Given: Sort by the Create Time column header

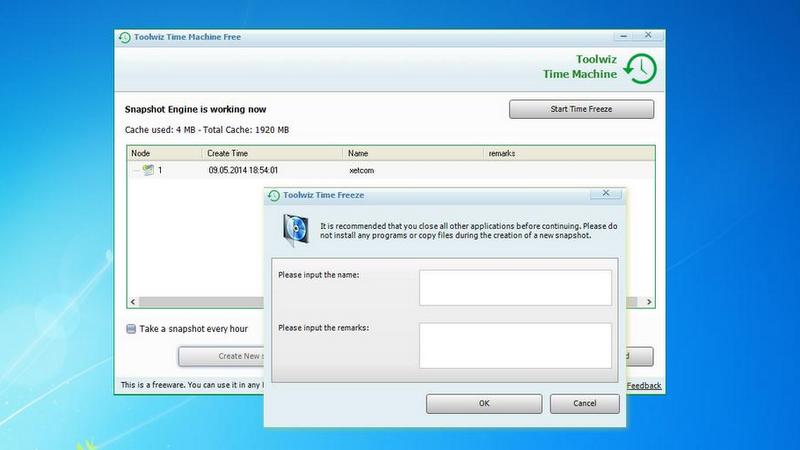Looking at the screenshot, I should click(272, 153).
